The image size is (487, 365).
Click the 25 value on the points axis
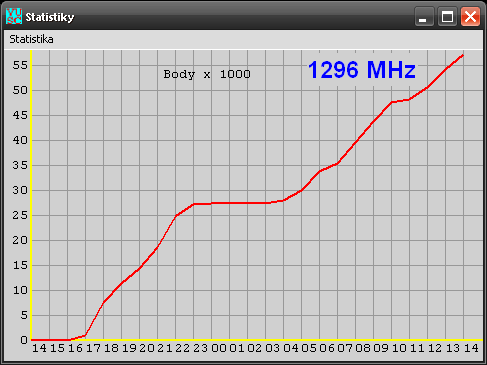[20, 215]
